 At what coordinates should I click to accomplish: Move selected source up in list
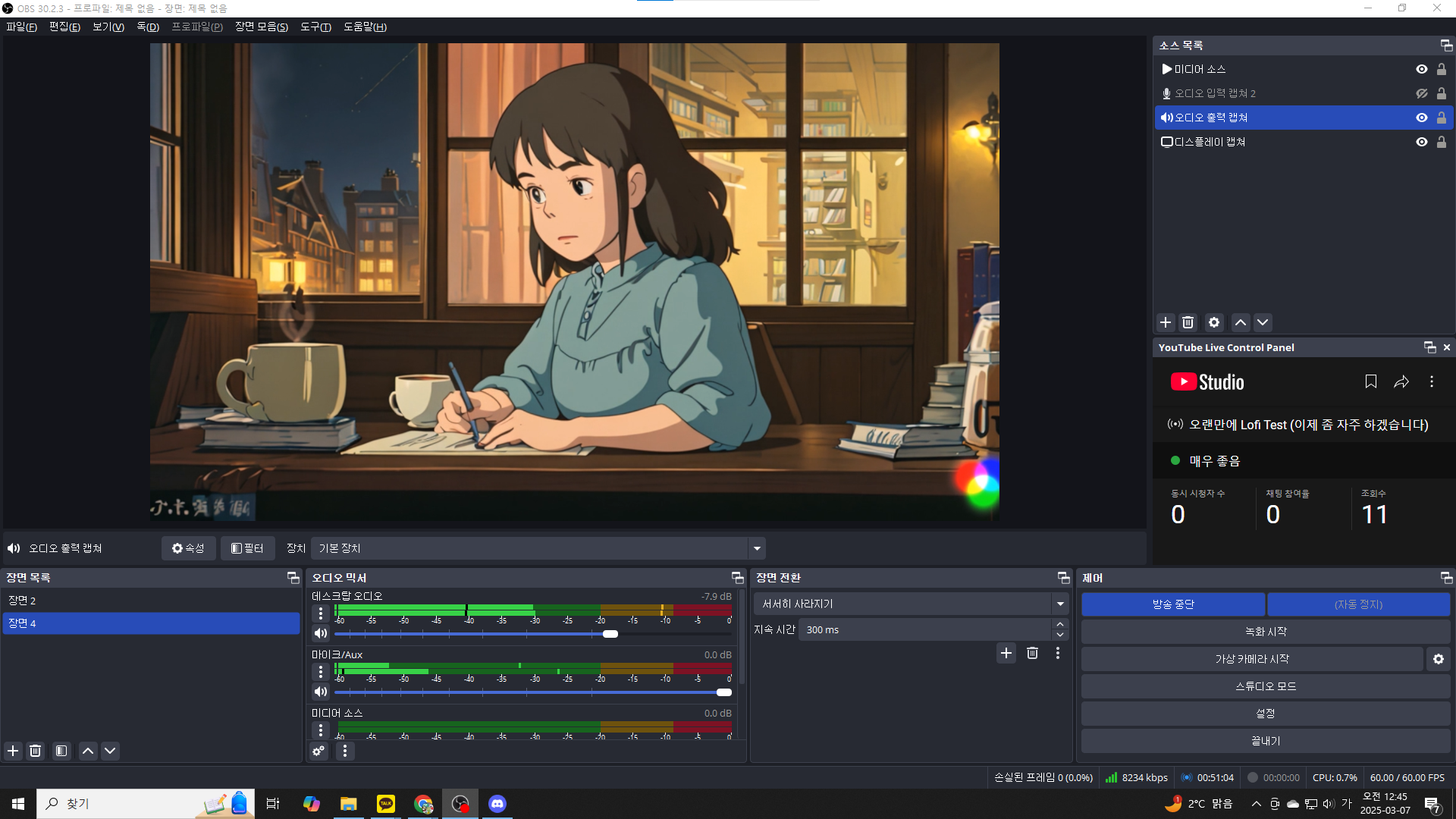pyautogui.click(x=1241, y=322)
